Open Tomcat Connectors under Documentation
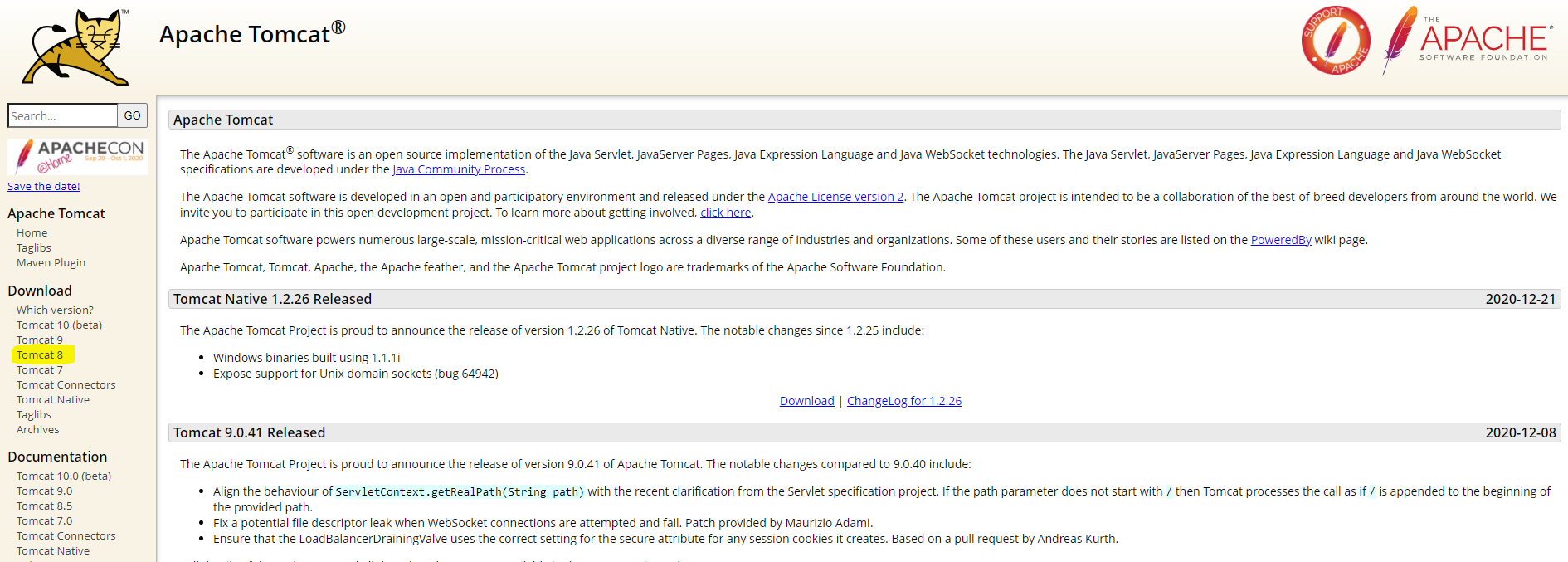1568x562 pixels. pyautogui.click(x=66, y=536)
